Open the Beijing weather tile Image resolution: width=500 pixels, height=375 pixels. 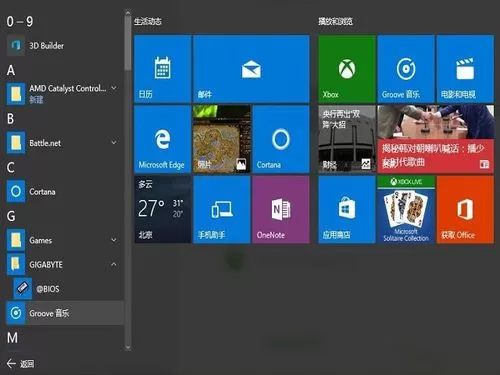point(162,210)
